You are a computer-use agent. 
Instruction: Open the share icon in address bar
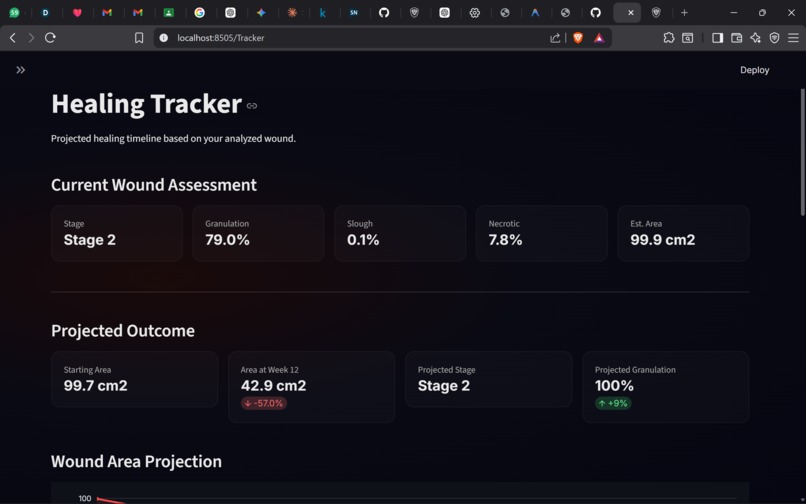(x=555, y=38)
